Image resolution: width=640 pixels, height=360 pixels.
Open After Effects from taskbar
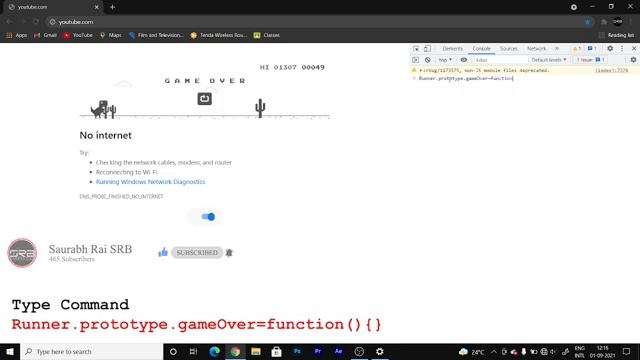click(338, 351)
